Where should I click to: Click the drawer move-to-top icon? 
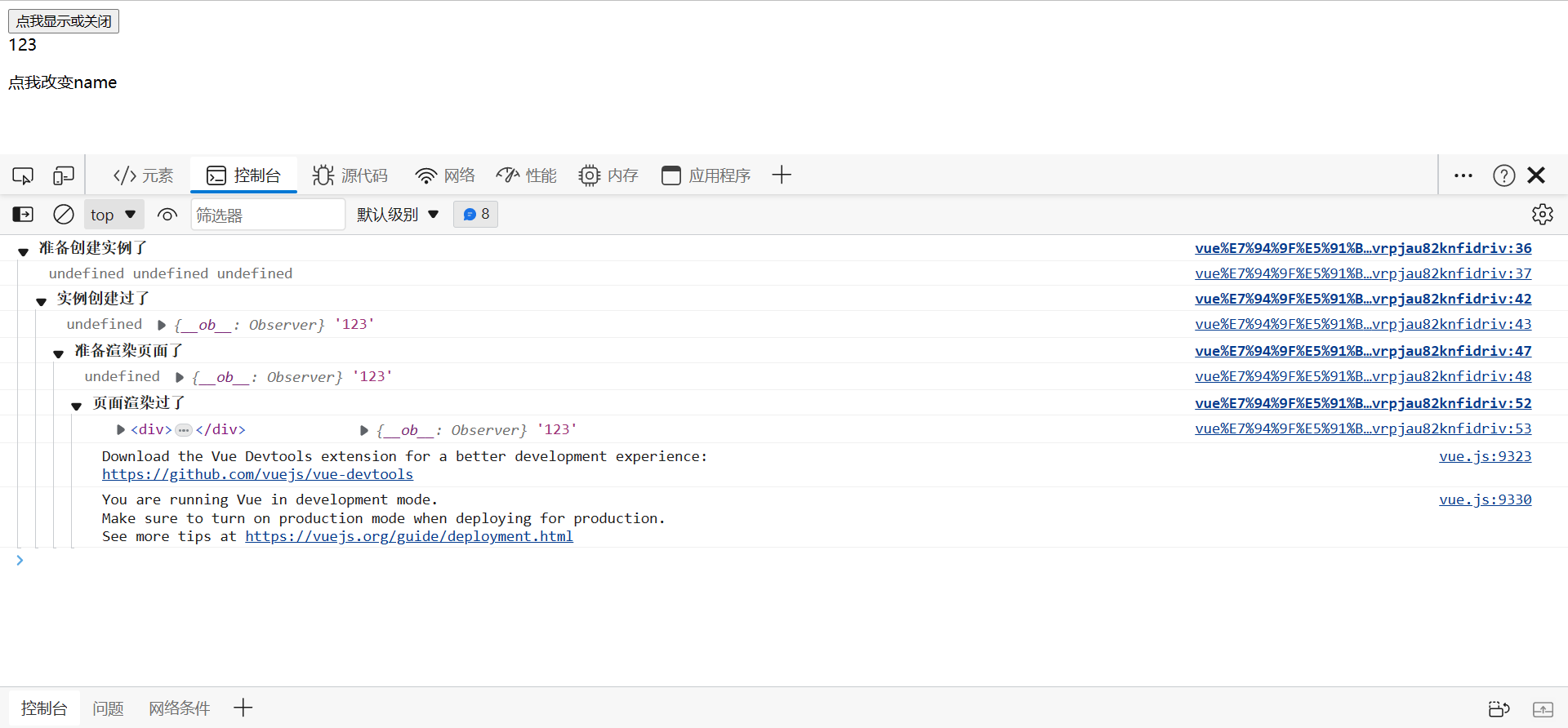1499,708
